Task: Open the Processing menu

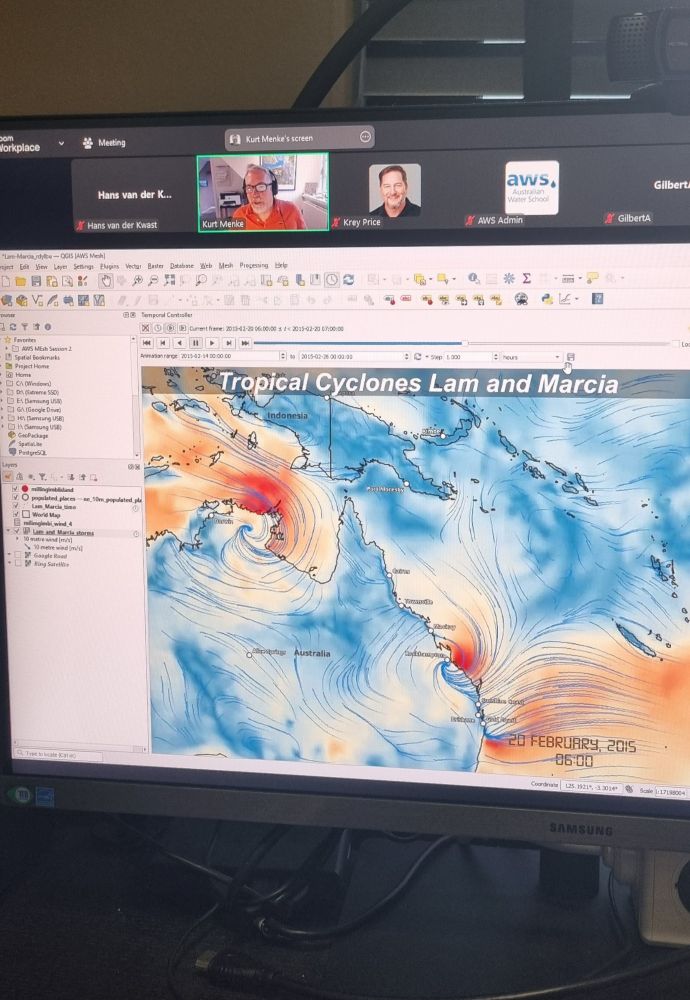Action: 253,265
